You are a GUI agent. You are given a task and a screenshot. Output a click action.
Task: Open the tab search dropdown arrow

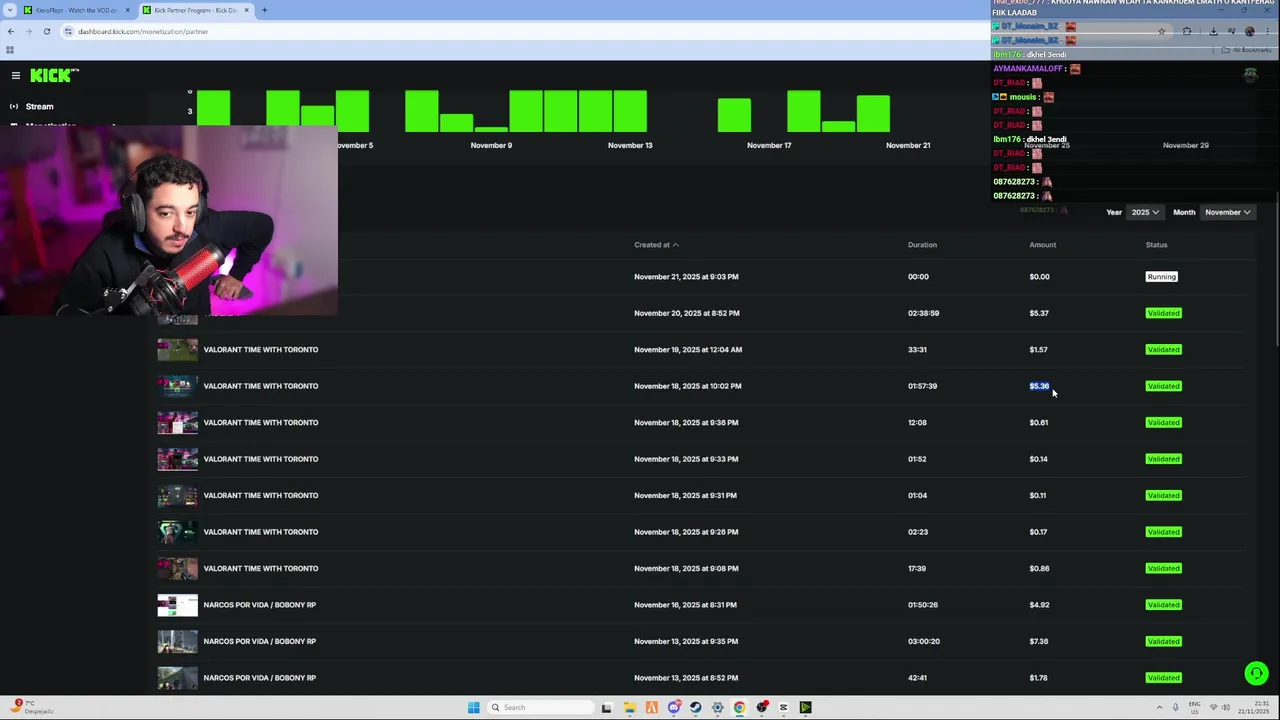(x=11, y=10)
